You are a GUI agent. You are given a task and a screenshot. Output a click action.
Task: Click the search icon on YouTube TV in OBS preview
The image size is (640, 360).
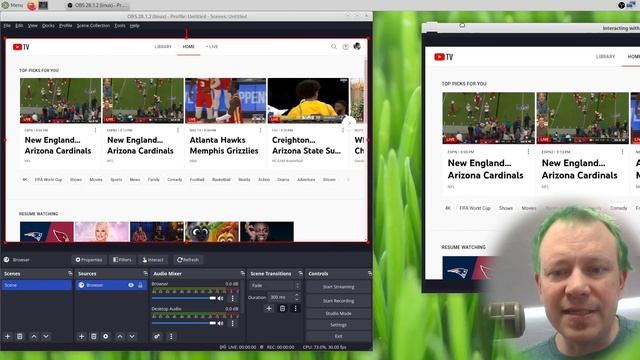[x=334, y=47]
